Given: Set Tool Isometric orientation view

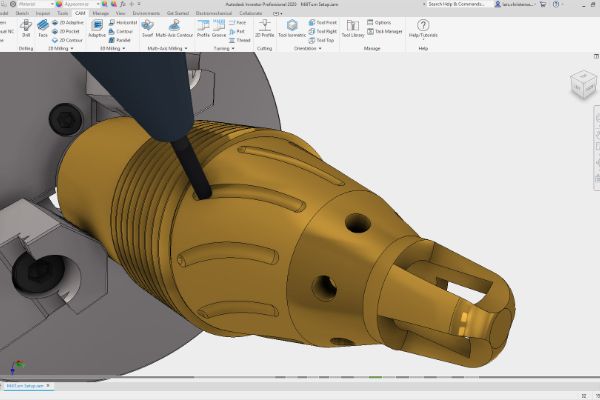Looking at the screenshot, I should point(292,29).
